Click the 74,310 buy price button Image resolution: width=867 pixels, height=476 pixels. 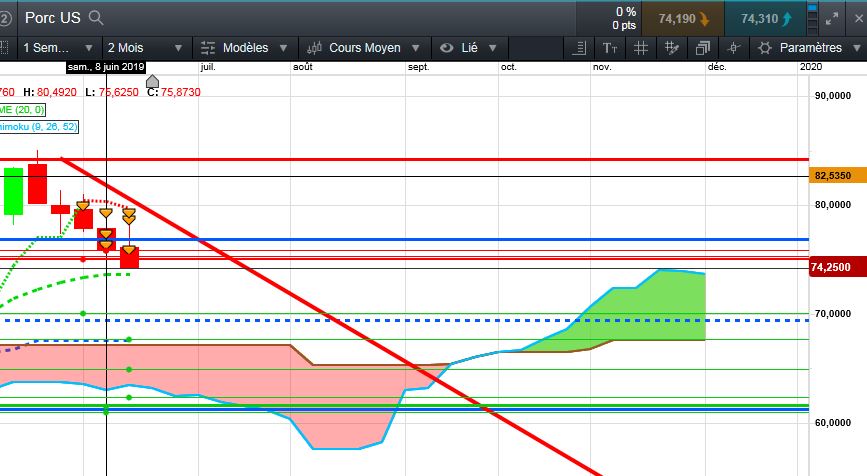(x=765, y=19)
